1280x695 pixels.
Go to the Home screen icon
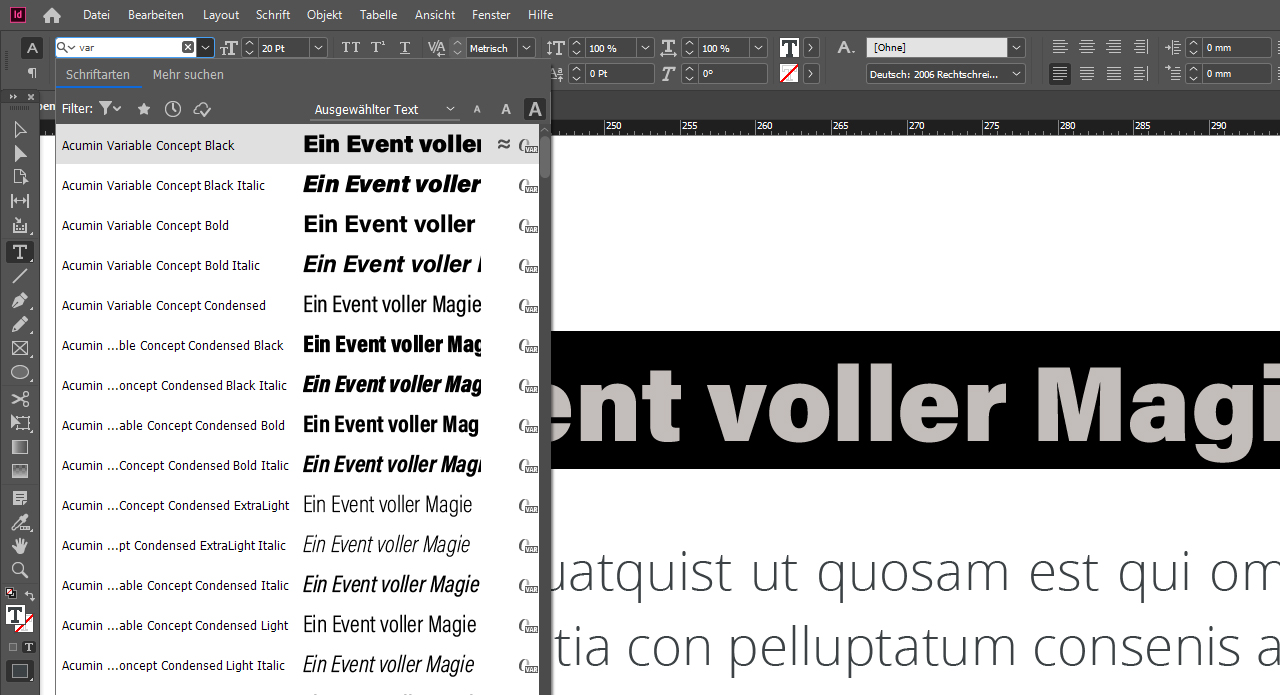52,15
